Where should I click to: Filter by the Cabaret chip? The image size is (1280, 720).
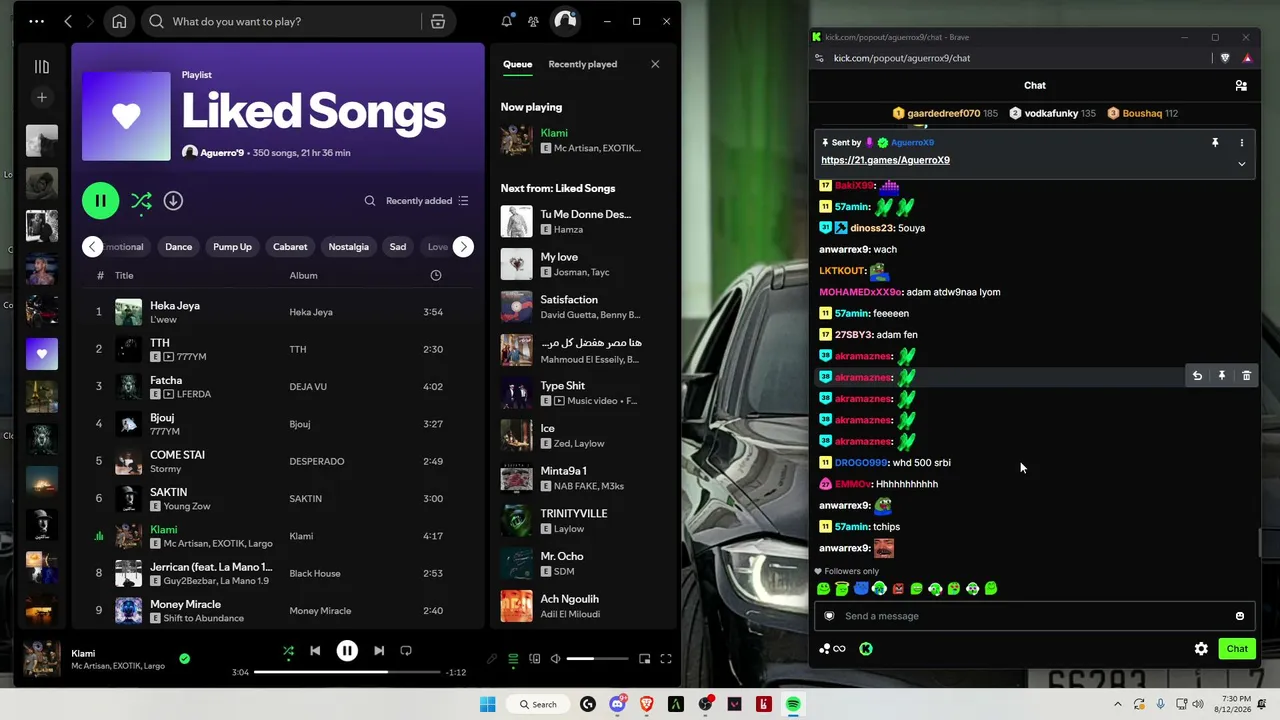(x=290, y=247)
